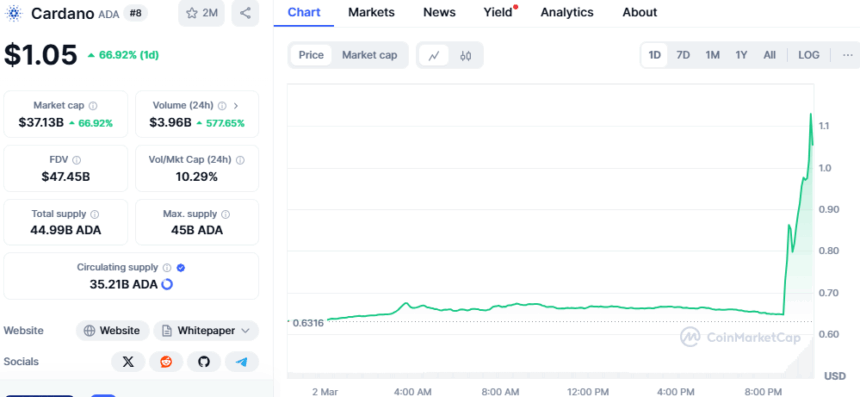The width and height of the screenshot is (860, 397).
Task: Select the 1D time range
Action: 654,55
